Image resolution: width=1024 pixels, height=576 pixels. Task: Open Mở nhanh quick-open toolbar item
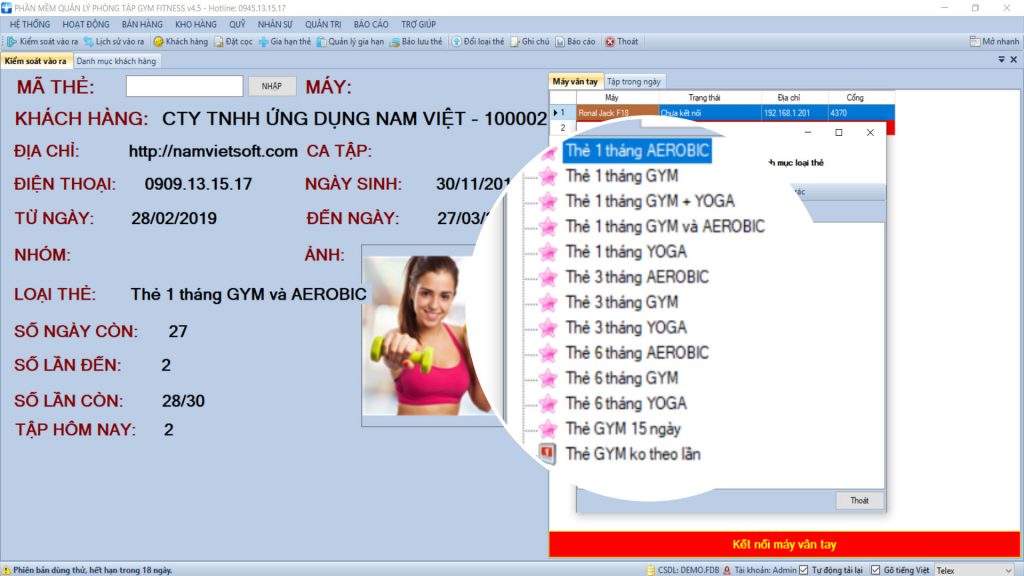pos(994,42)
